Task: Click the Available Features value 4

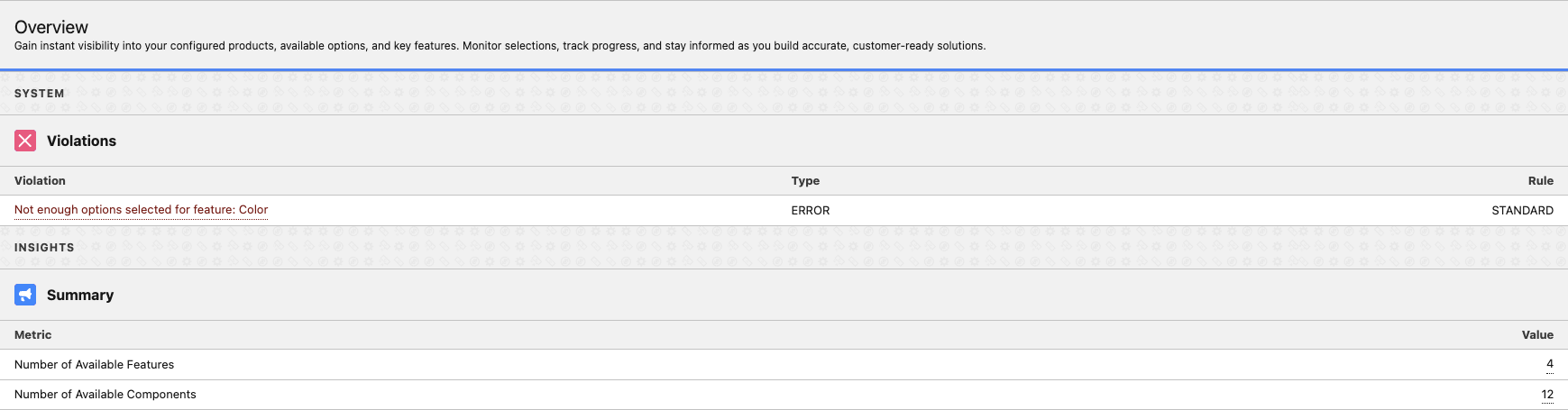Action: tap(1549, 364)
